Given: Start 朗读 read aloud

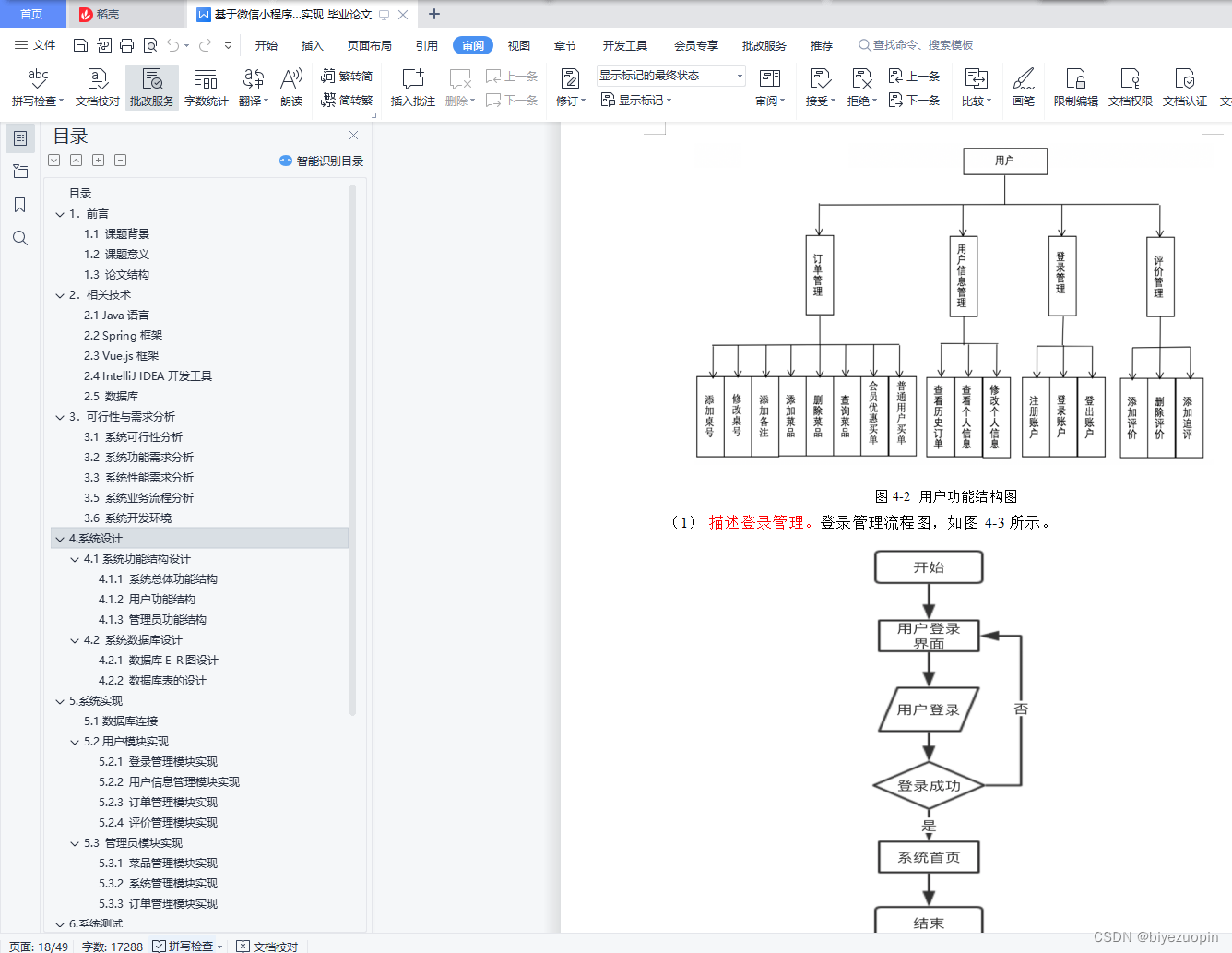Looking at the screenshot, I should point(291,88).
